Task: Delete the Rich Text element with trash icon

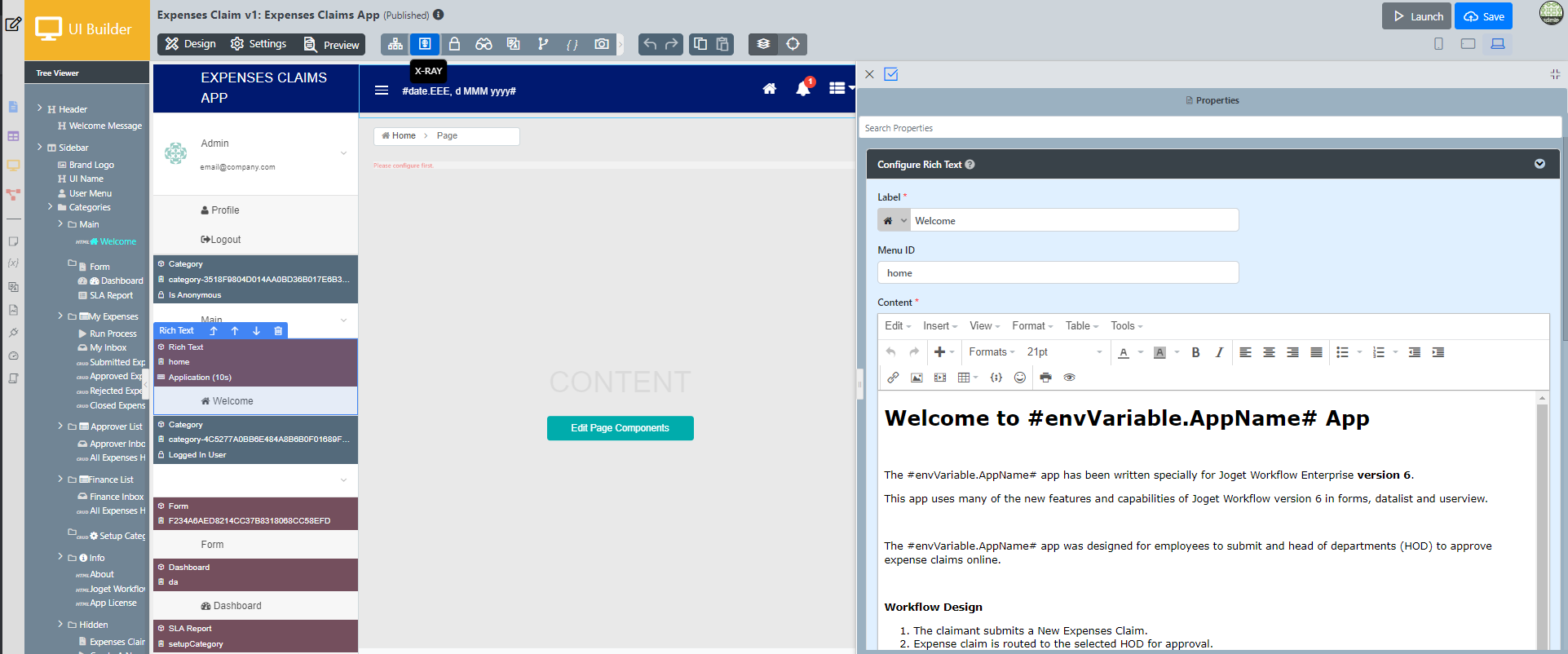Action: (x=278, y=331)
